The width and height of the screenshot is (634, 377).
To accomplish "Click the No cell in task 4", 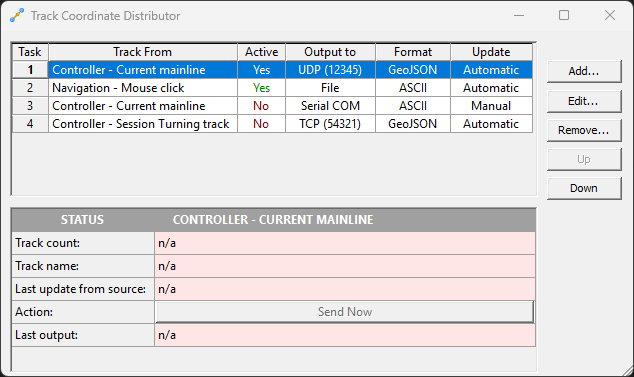I will [261, 123].
